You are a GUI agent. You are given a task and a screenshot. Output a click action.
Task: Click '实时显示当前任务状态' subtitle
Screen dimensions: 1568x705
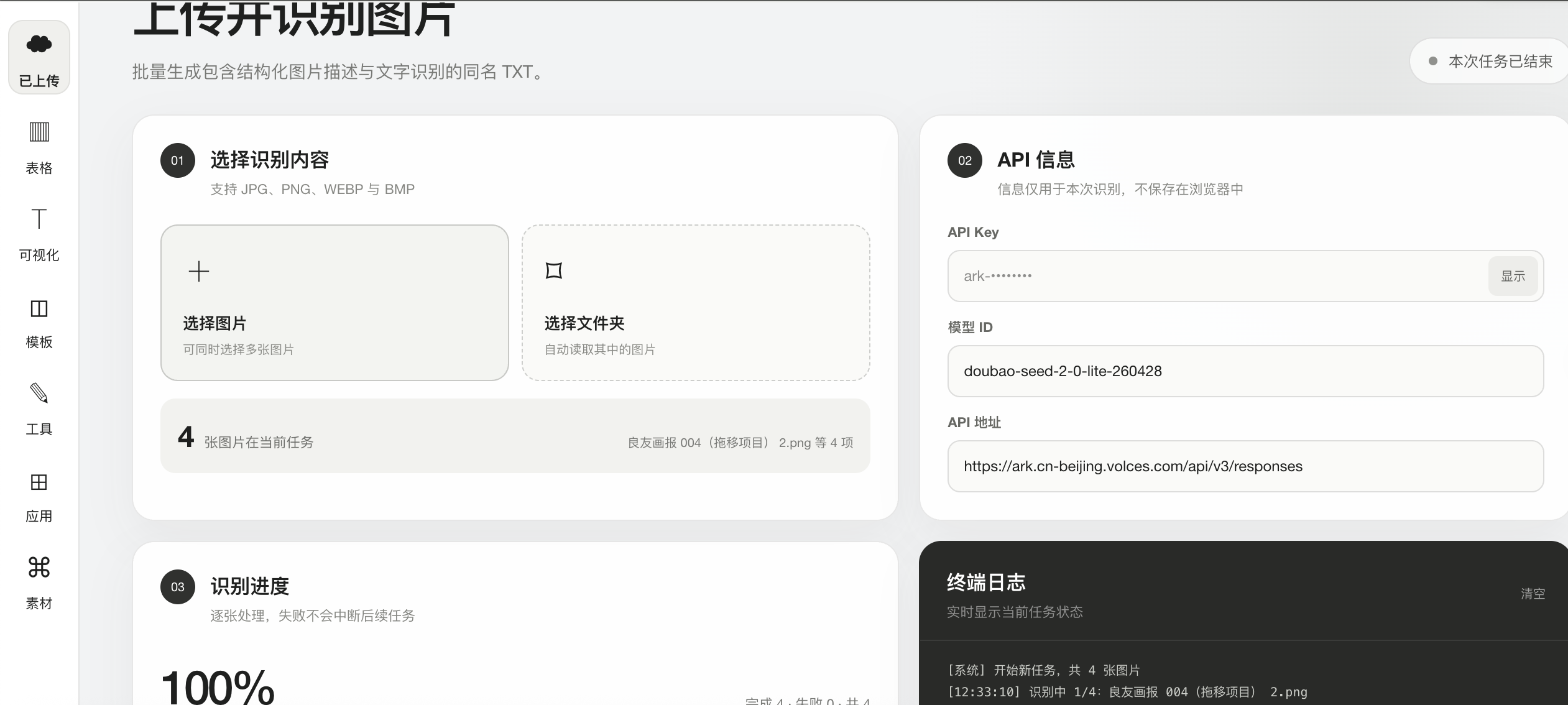(1015, 612)
